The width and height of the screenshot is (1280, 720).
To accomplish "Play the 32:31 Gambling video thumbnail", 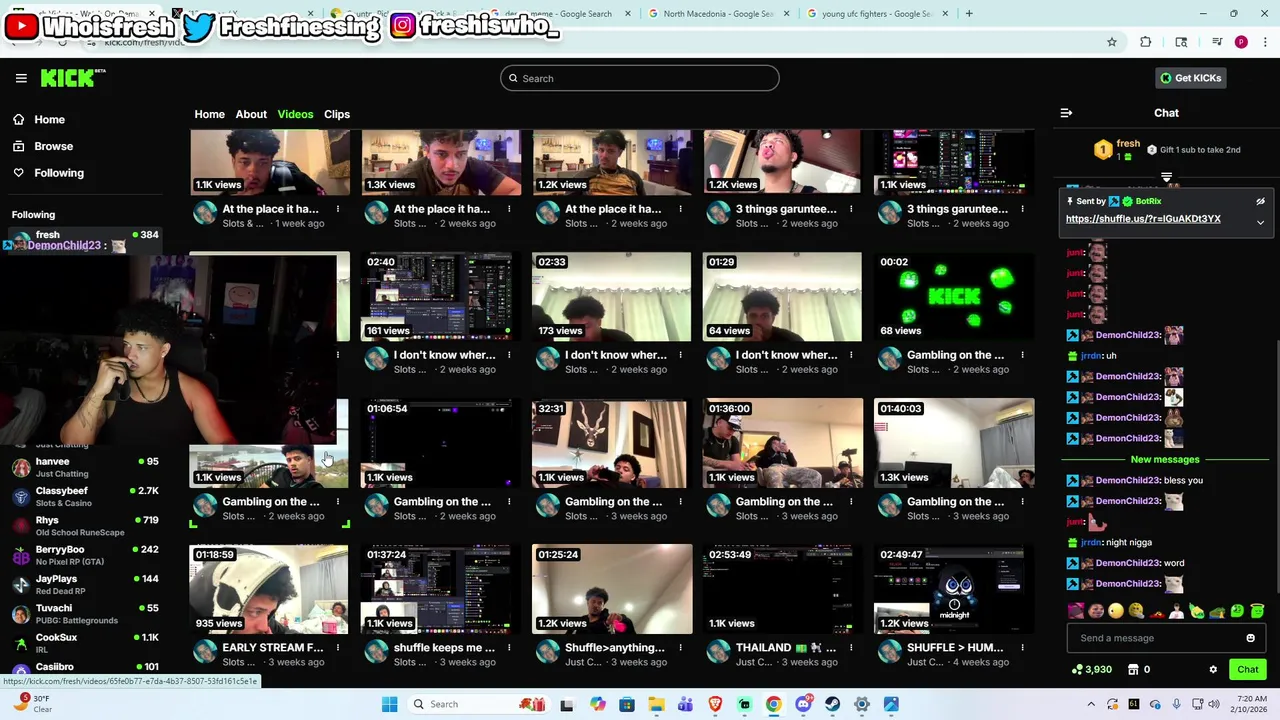I will coord(611,443).
